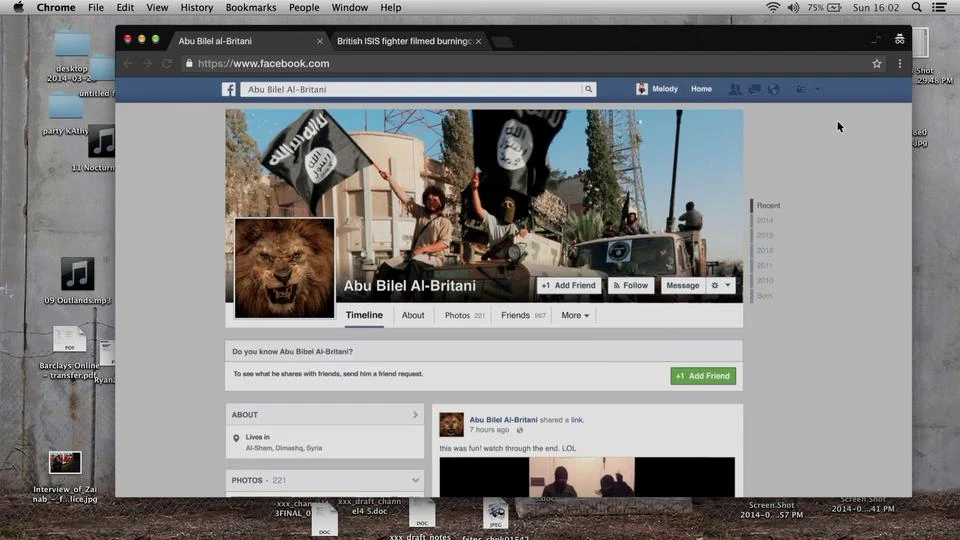
Task: Switch to the Timeline tab
Action: pyautogui.click(x=364, y=315)
